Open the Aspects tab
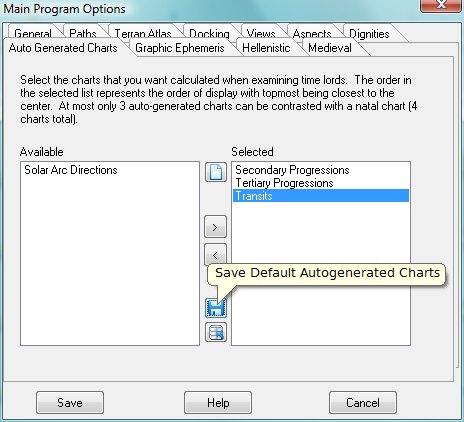 pyautogui.click(x=312, y=33)
